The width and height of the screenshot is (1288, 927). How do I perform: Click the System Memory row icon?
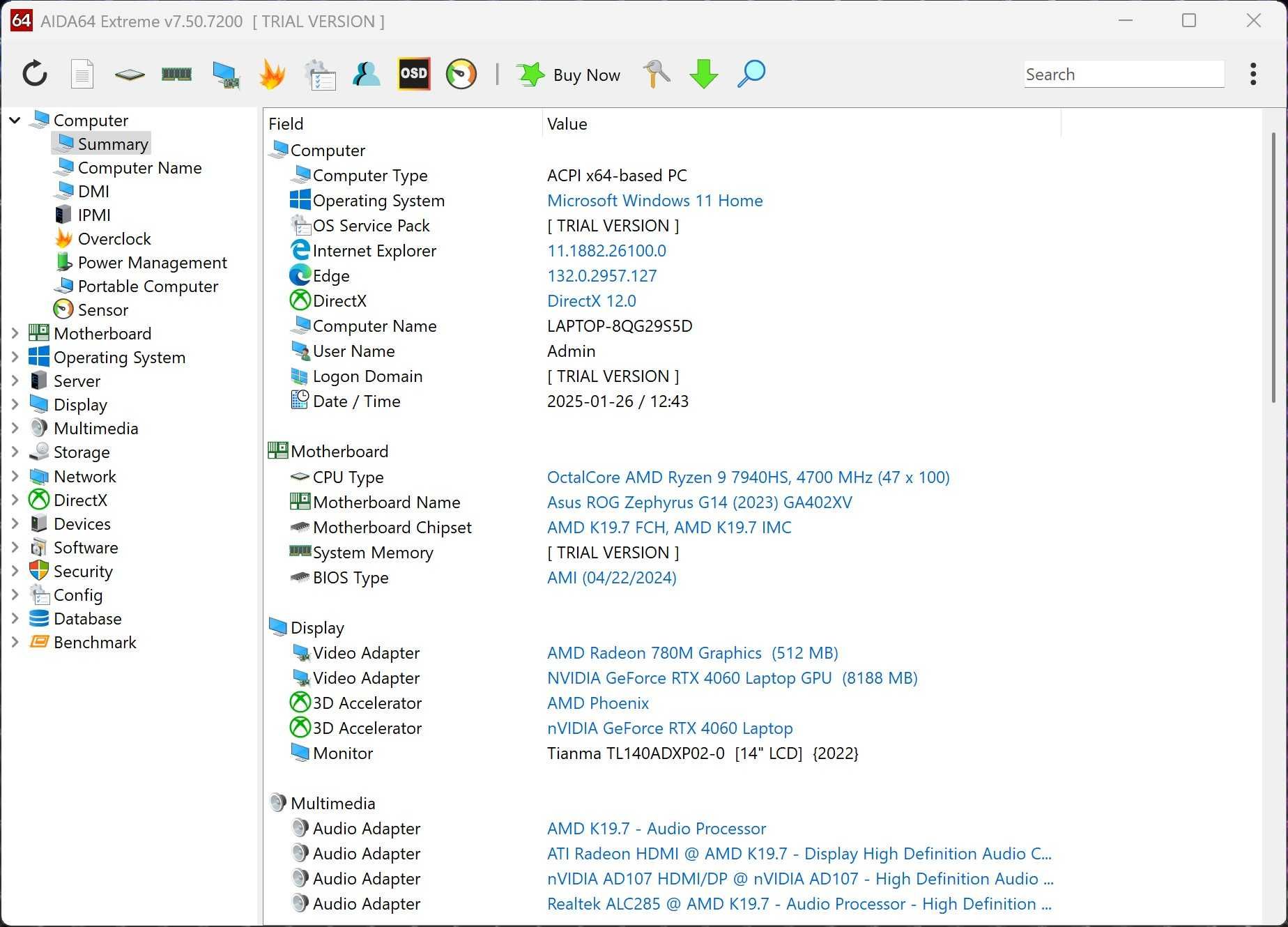[300, 551]
